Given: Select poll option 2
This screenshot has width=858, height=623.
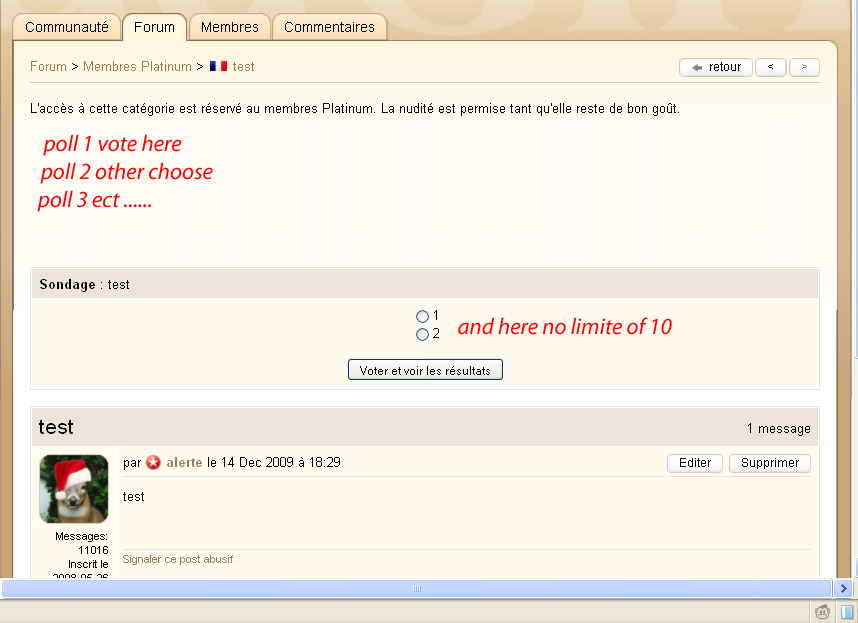Looking at the screenshot, I should coord(422,334).
